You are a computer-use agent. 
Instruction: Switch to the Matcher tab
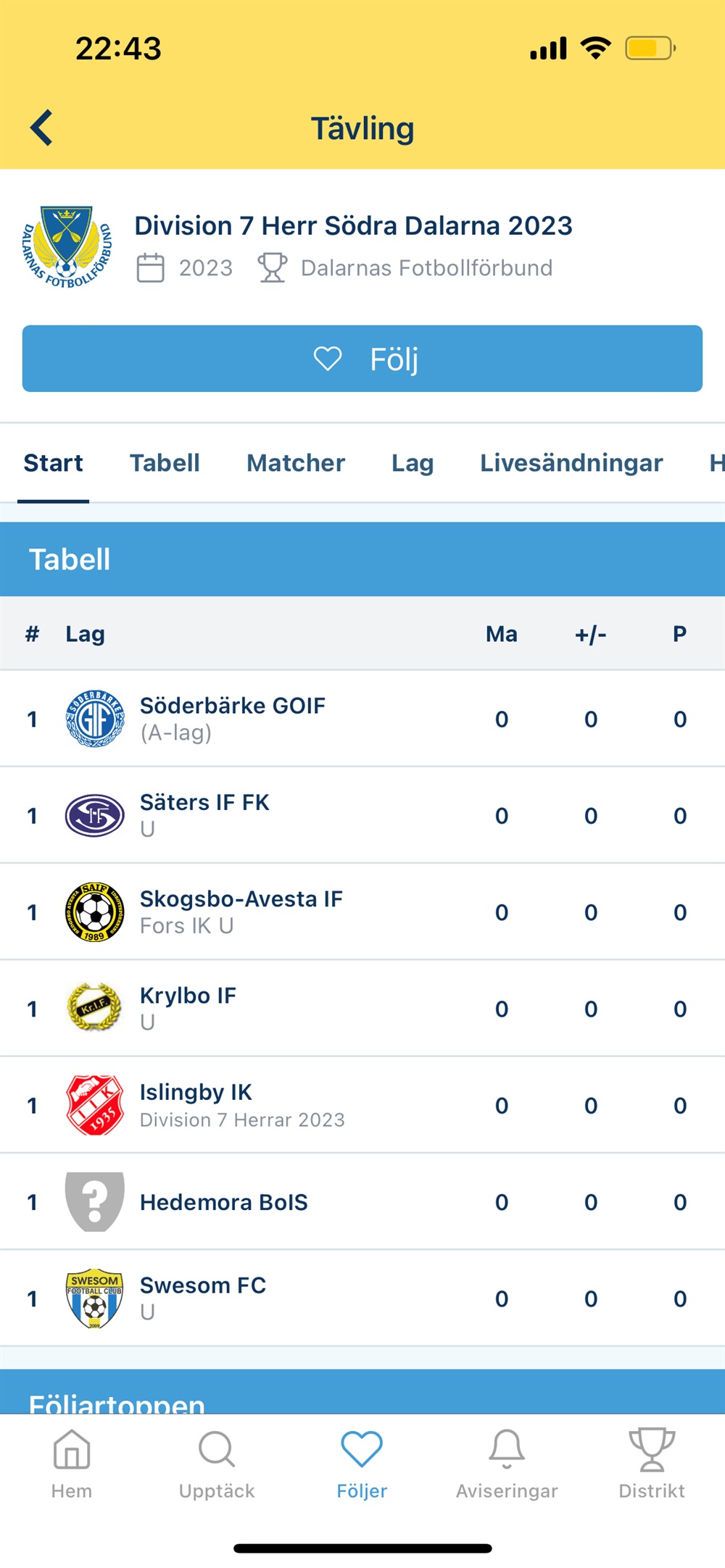296,463
